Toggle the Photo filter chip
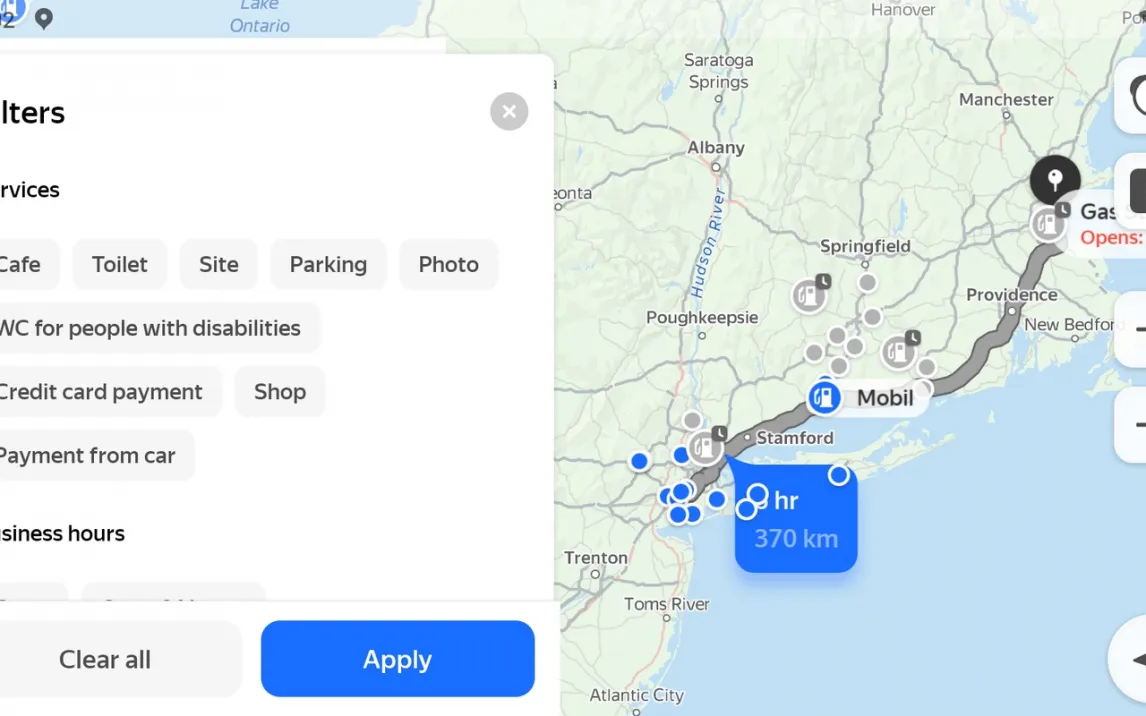Screen dimensions: 1146x716 [x=448, y=265]
